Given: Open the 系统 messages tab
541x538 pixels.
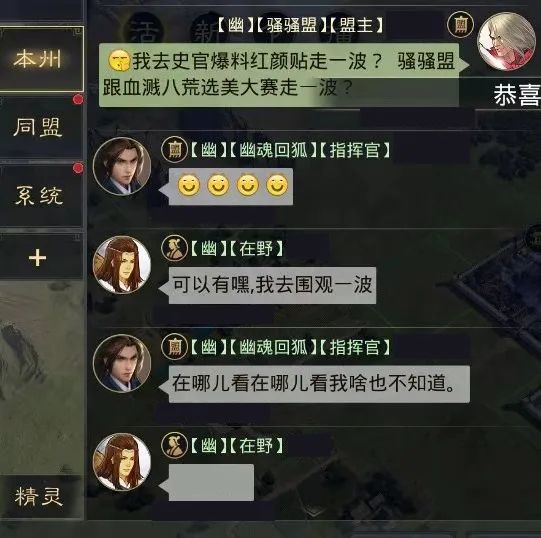Looking at the screenshot, I should [41, 195].
